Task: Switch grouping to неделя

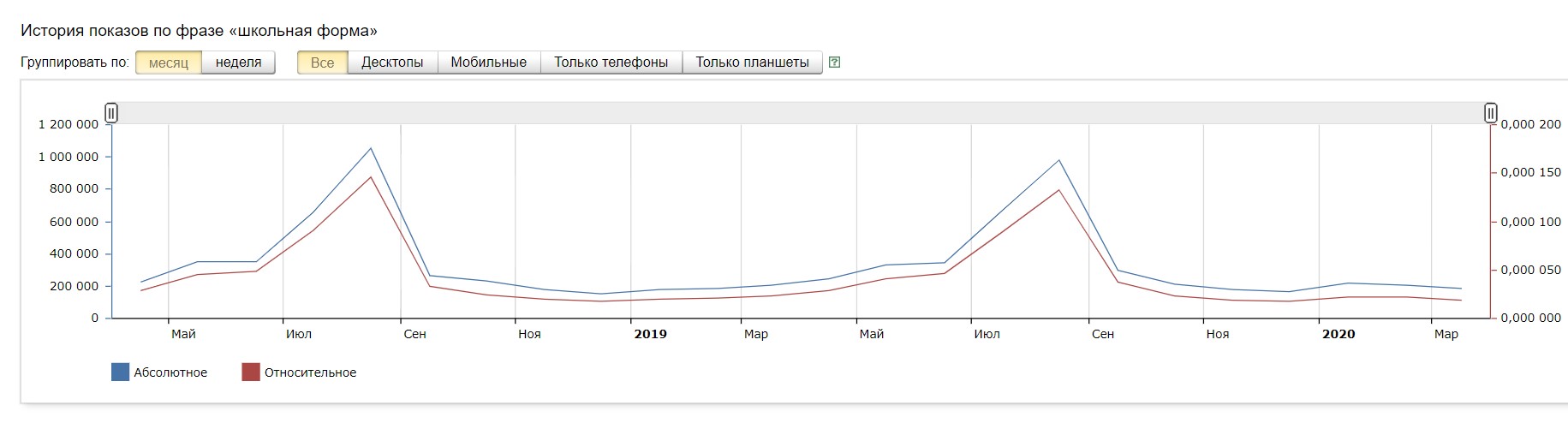Action: pos(238,63)
